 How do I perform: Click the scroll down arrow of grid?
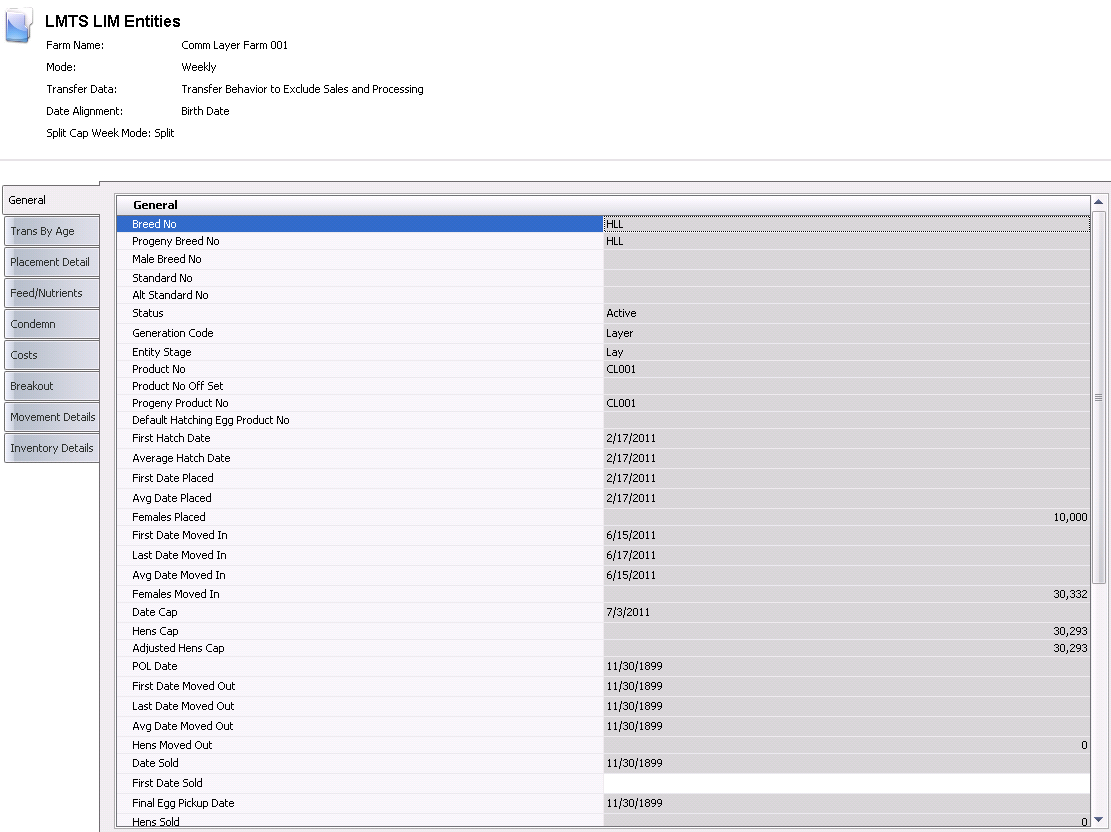1098,822
